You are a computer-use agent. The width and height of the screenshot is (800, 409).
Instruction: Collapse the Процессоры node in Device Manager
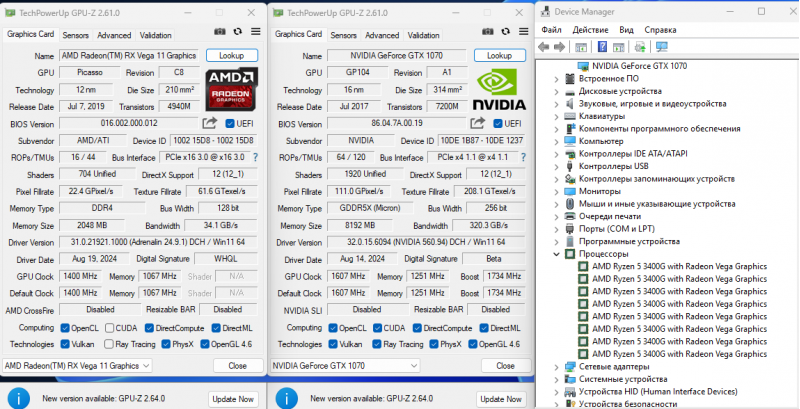coord(557,254)
